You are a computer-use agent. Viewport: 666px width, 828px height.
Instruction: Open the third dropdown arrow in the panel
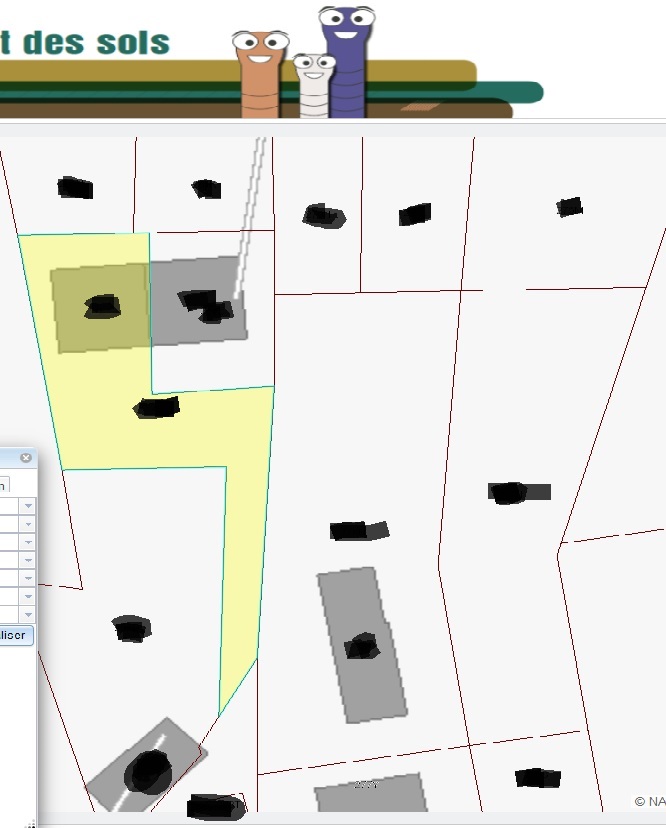click(x=28, y=542)
